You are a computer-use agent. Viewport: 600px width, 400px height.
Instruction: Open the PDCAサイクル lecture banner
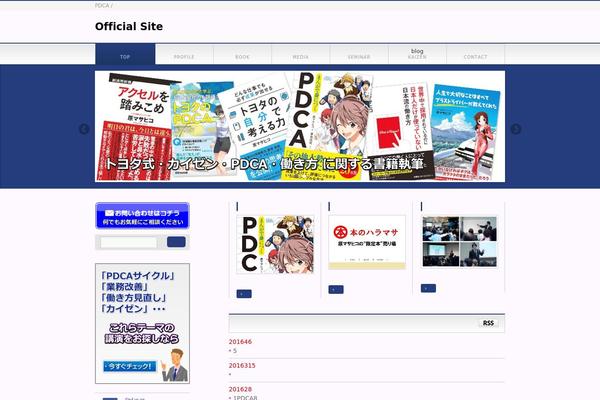coord(142,323)
